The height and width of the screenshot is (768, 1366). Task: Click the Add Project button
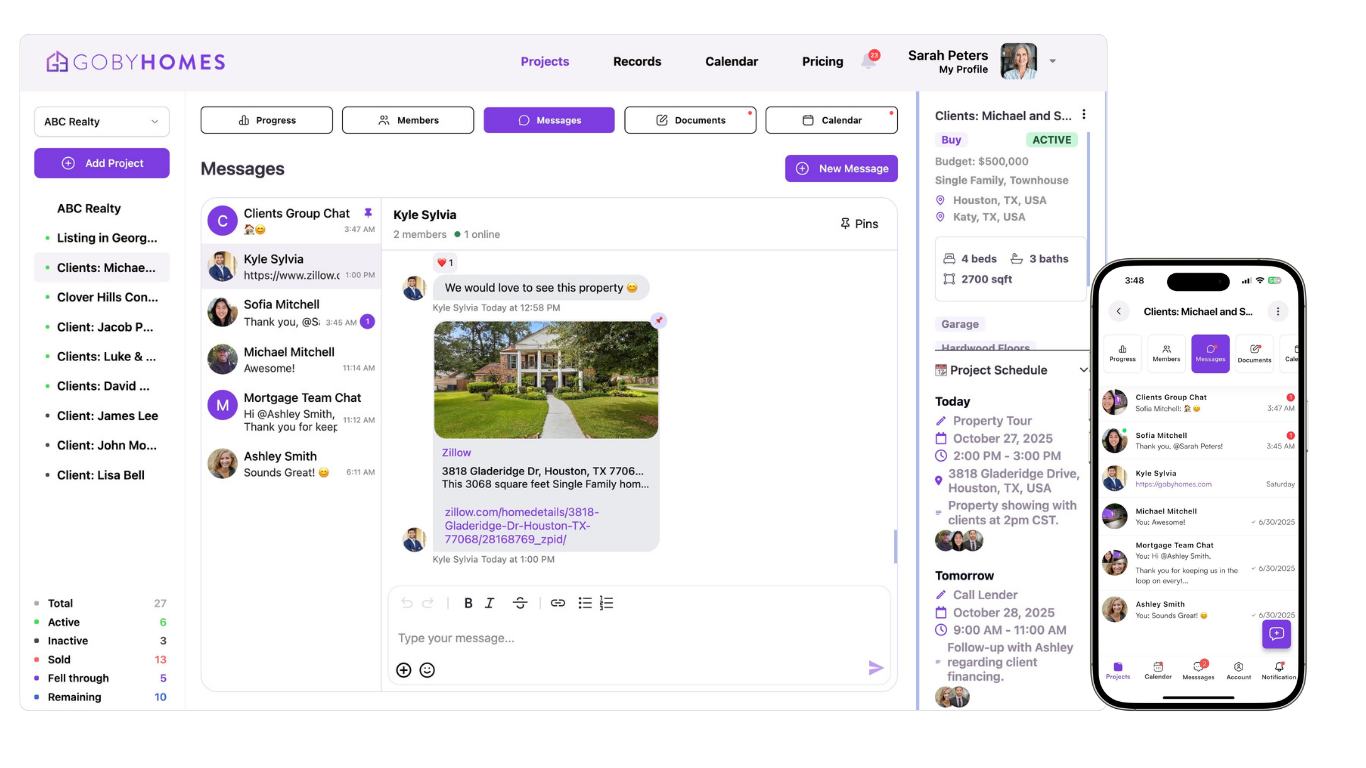point(102,163)
